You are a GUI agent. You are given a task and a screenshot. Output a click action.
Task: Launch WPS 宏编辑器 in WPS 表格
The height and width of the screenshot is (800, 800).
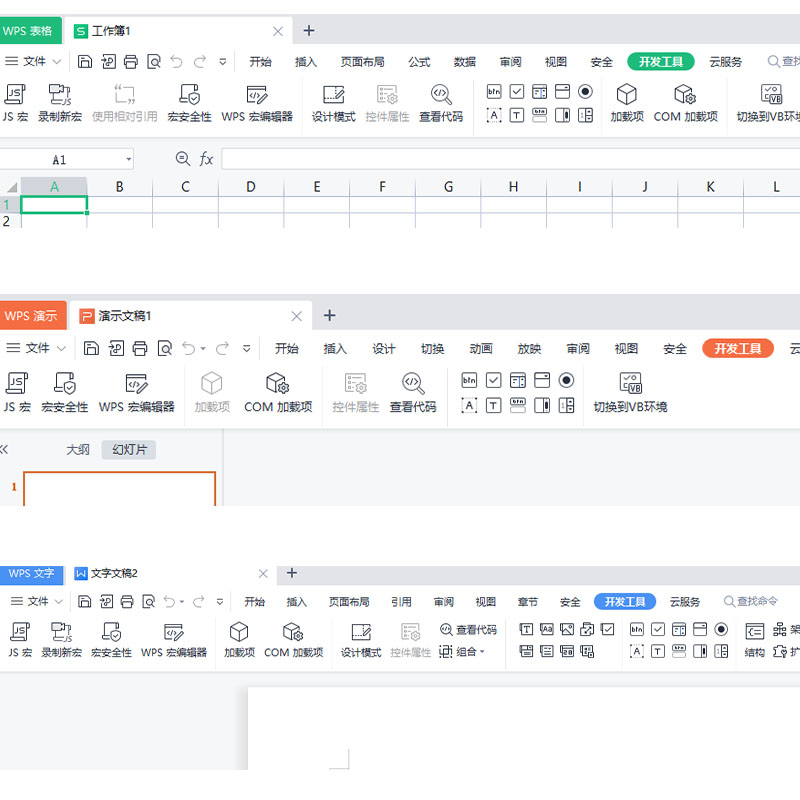pos(257,103)
